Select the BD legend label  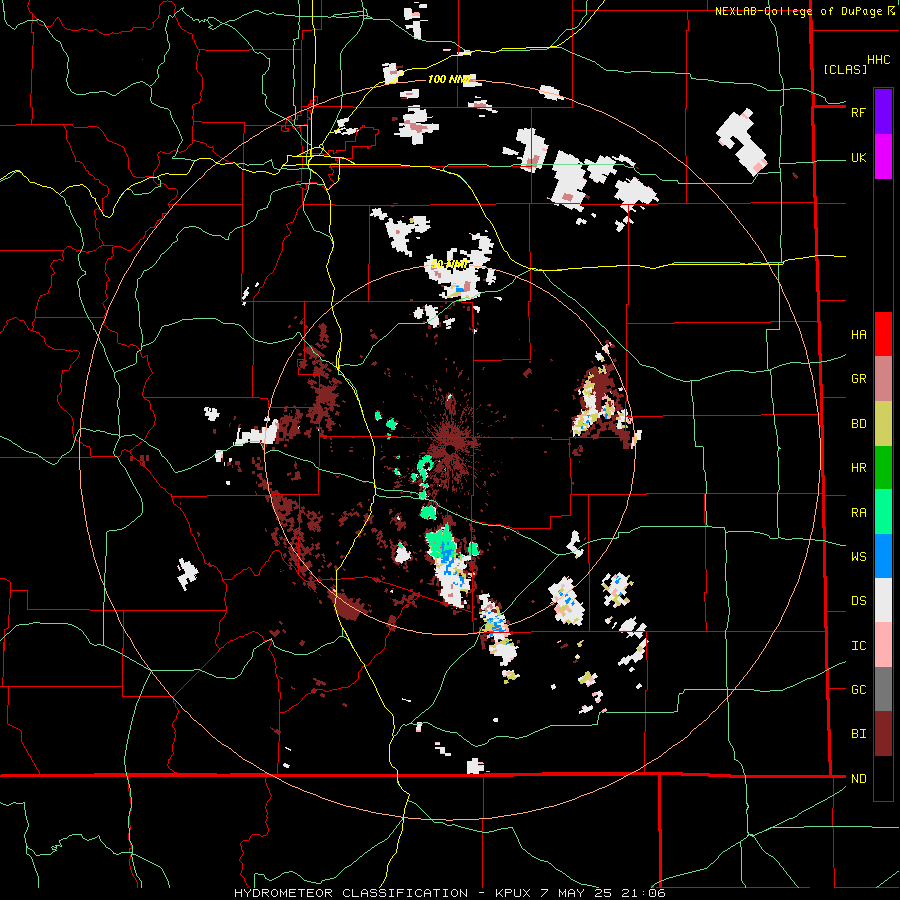[x=858, y=424]
